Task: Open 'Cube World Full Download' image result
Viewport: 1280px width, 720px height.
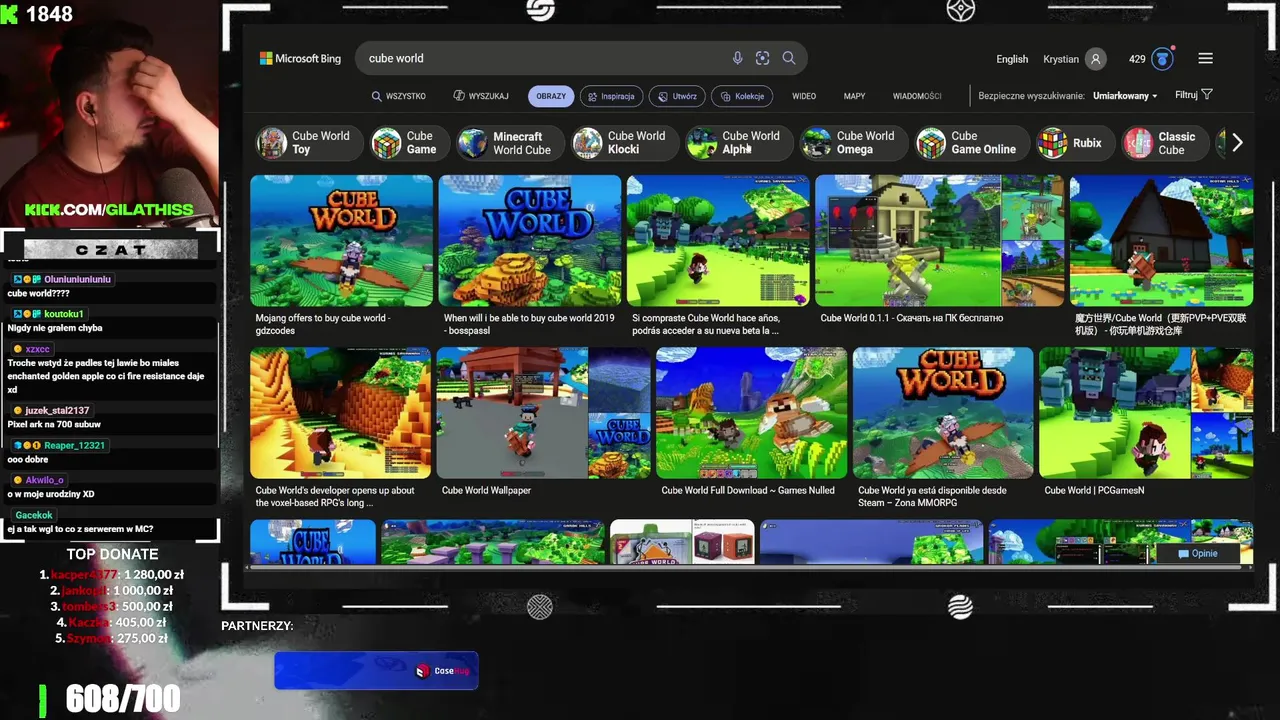Action: [x=751, y=413]
